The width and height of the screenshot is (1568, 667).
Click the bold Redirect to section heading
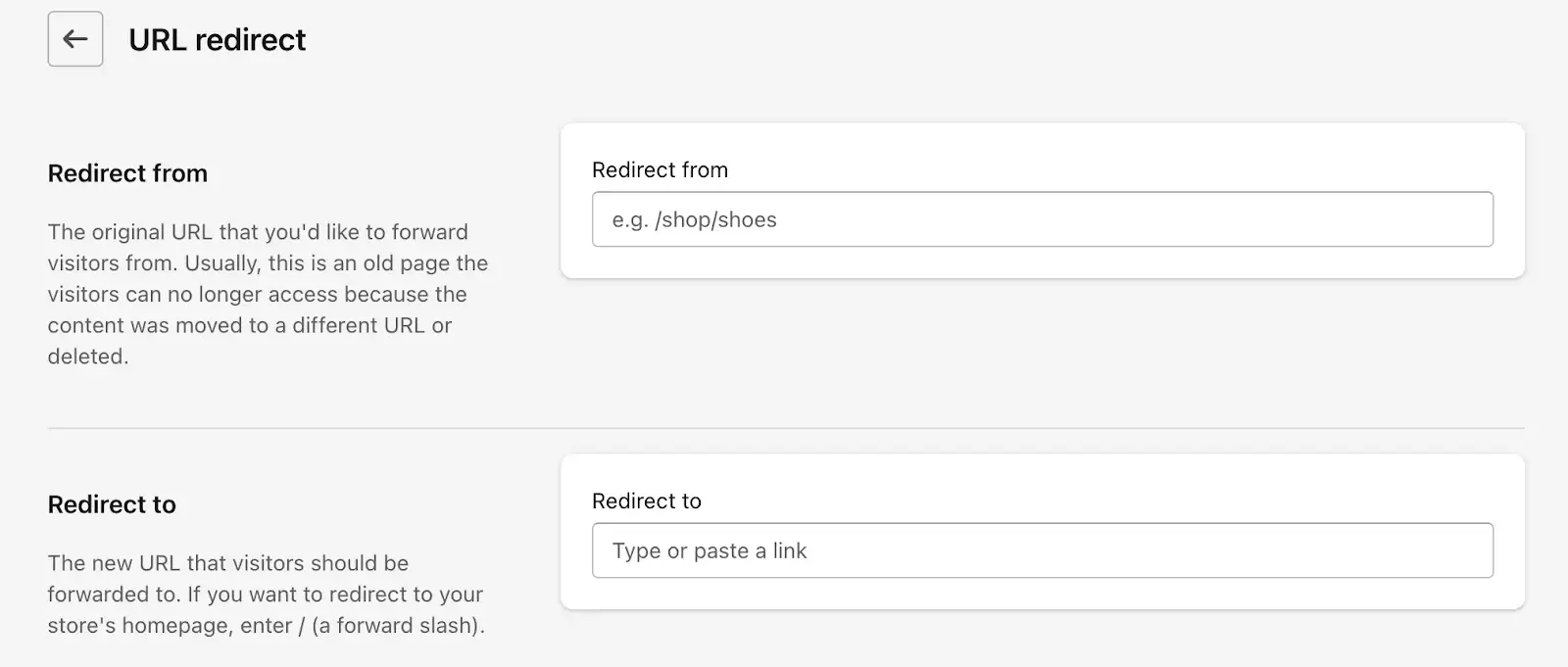click(x=112, y=504)
